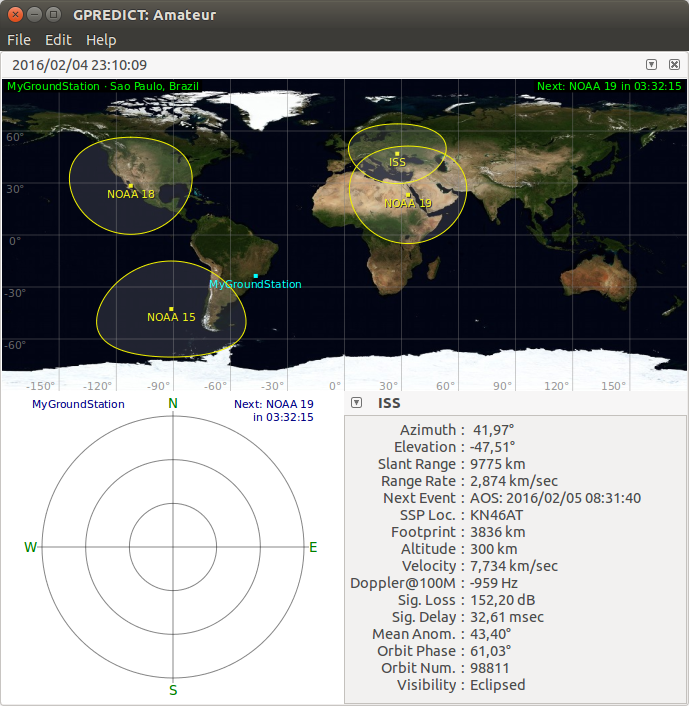Click the date and time header label

[x=80, y=65]
